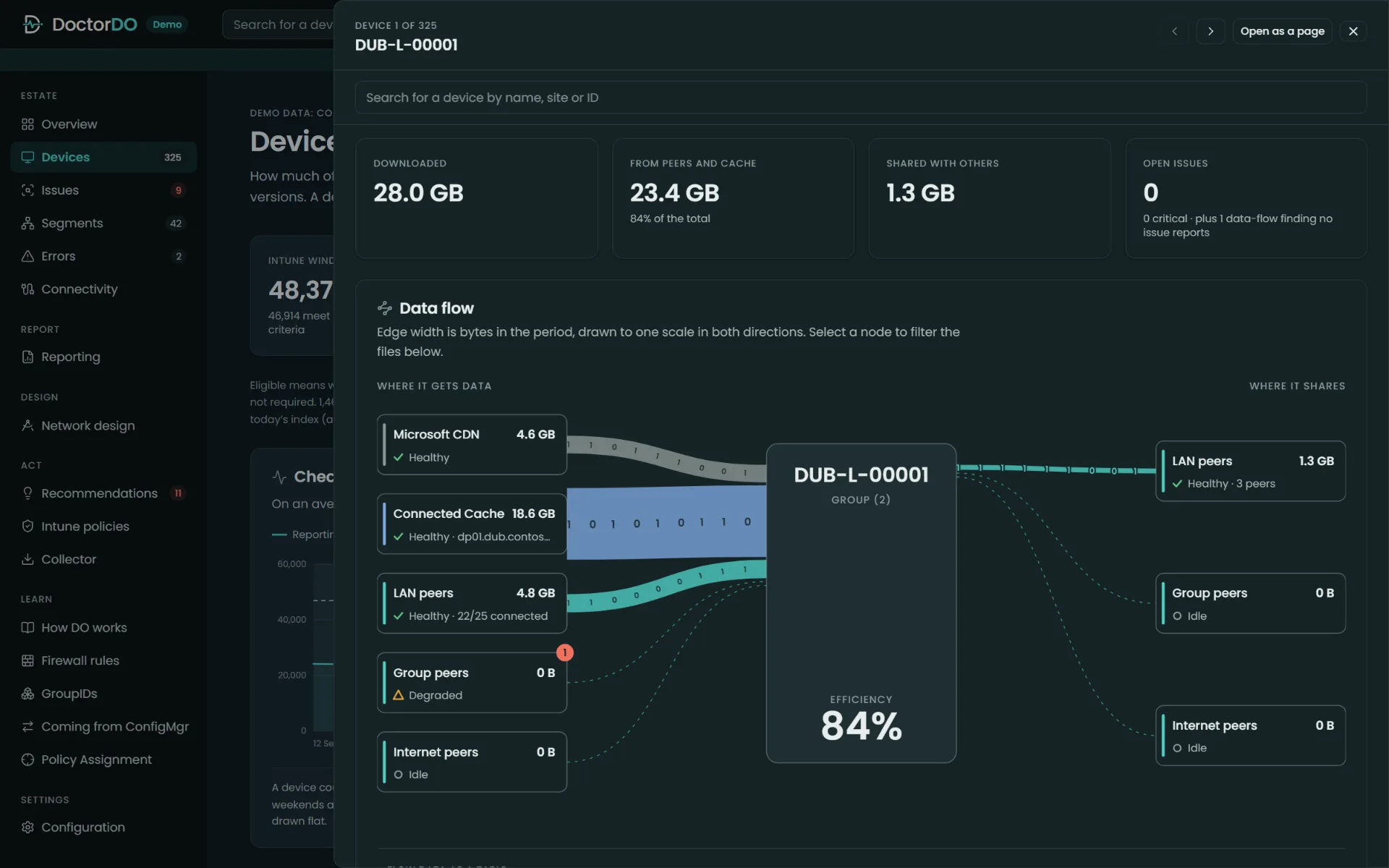Screen dimensions: 1389x868
Task: Click the Coming from ConfigMgr arrows icon
Action: tap(27, 726)
